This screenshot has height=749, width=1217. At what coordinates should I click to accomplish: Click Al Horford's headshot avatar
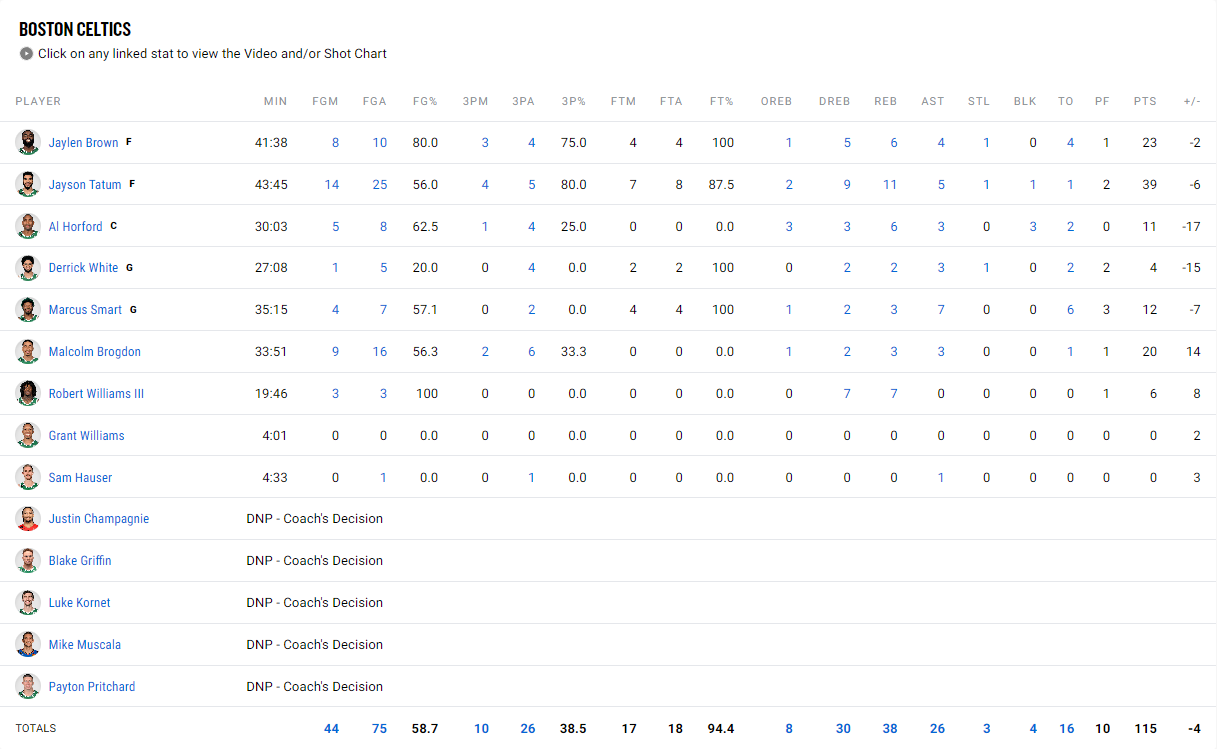28,226
